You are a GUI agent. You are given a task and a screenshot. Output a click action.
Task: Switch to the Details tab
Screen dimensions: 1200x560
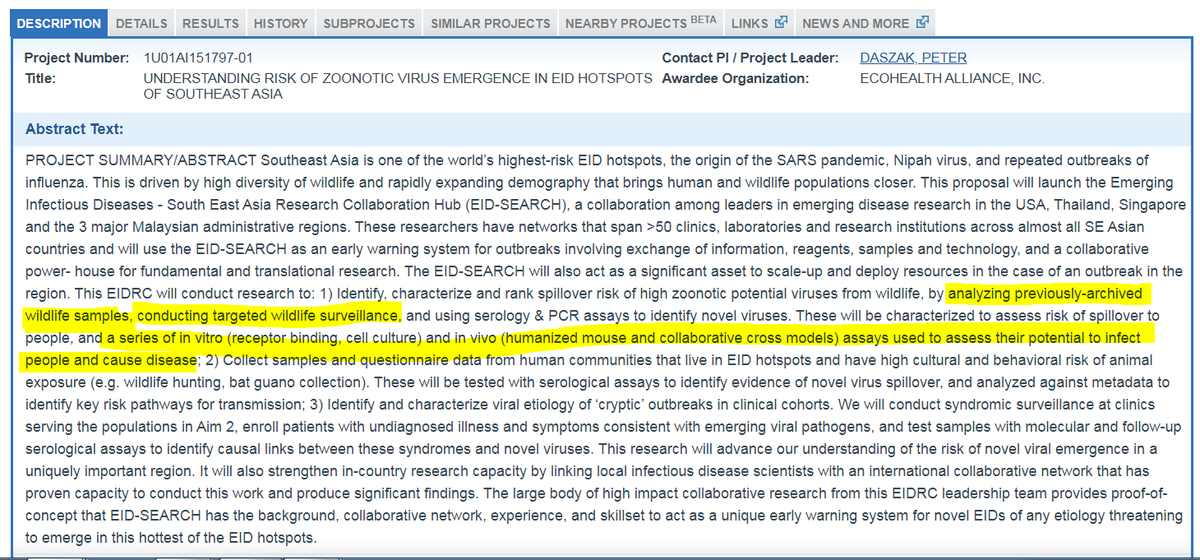point(141,23)
